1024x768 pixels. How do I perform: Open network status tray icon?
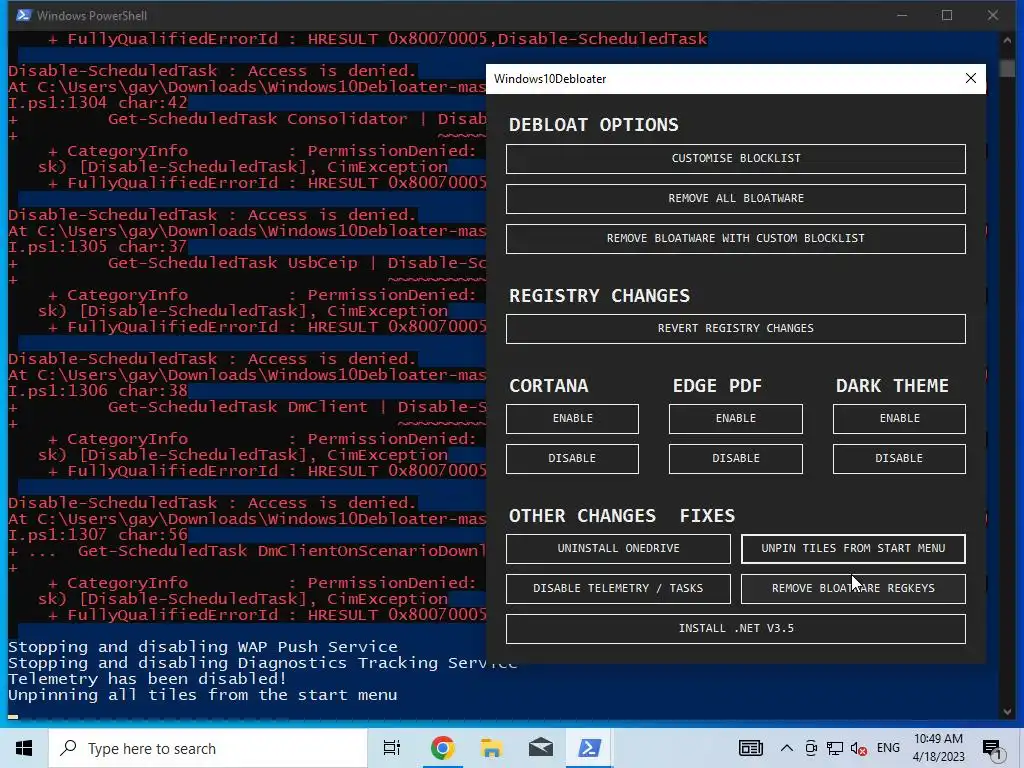[835, 748]
